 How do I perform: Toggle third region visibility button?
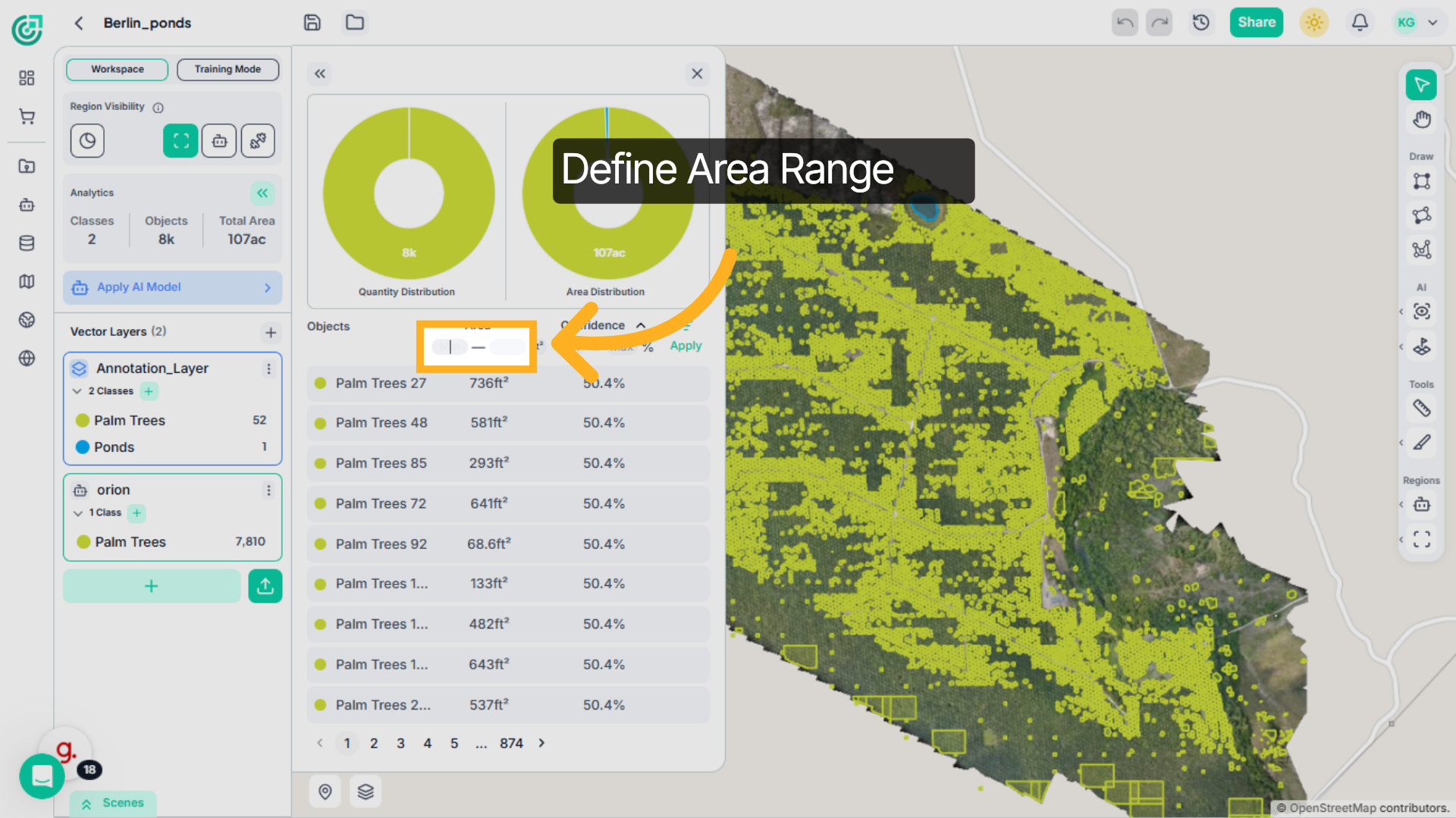point(258,141)
